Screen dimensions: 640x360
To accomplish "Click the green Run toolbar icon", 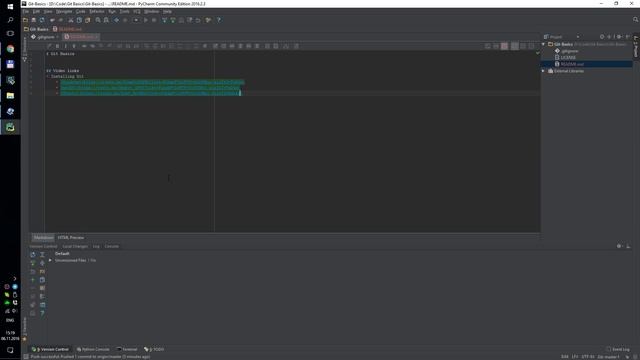I will pos(146,20).
